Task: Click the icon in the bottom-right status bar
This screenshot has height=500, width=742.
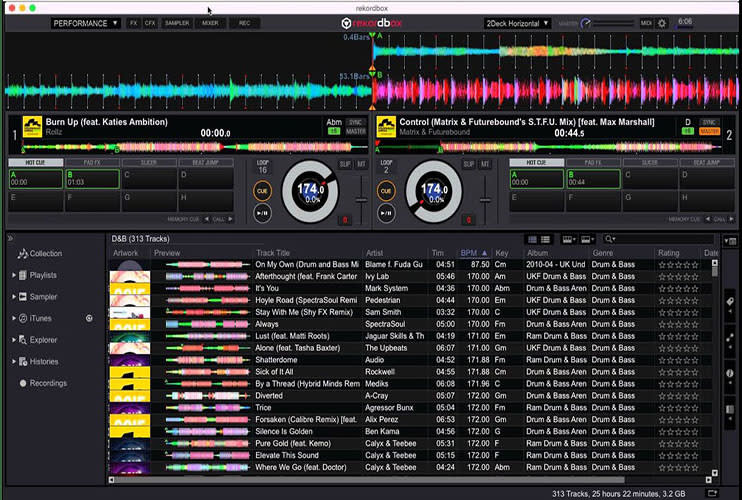Action: pyautogui.click(x=712, y=493)
